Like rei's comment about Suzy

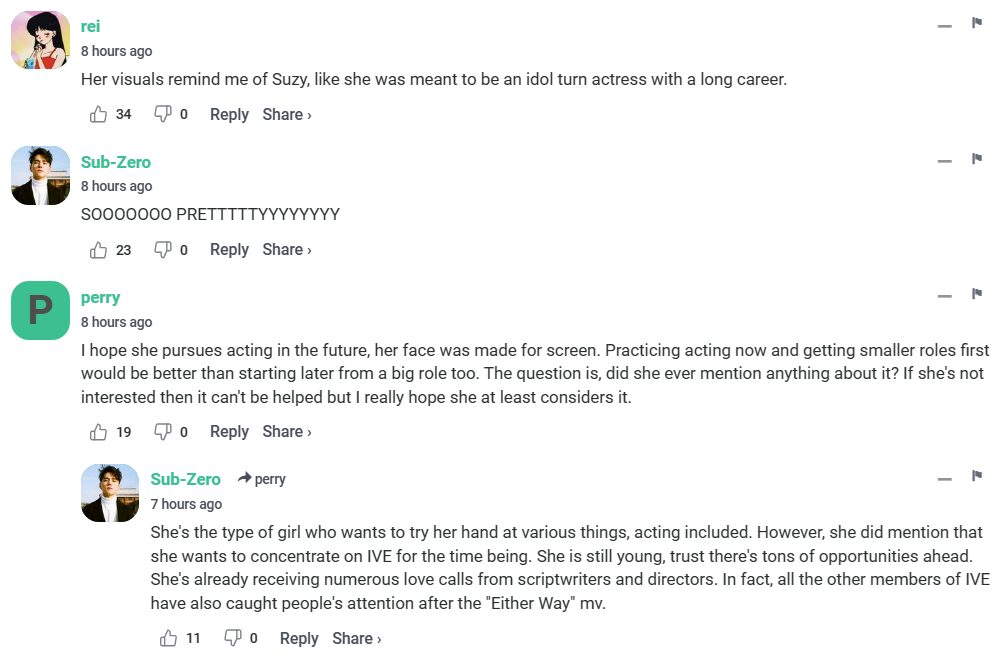(98, 114)
